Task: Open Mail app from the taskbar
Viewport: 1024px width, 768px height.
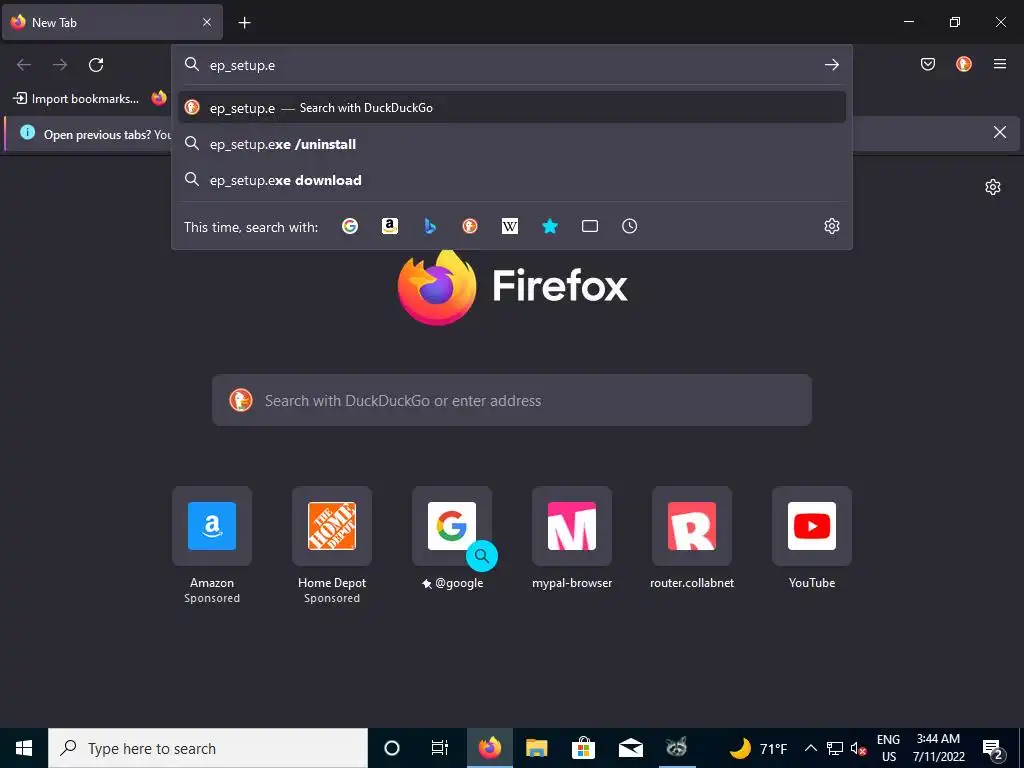Action: point(631,748)
